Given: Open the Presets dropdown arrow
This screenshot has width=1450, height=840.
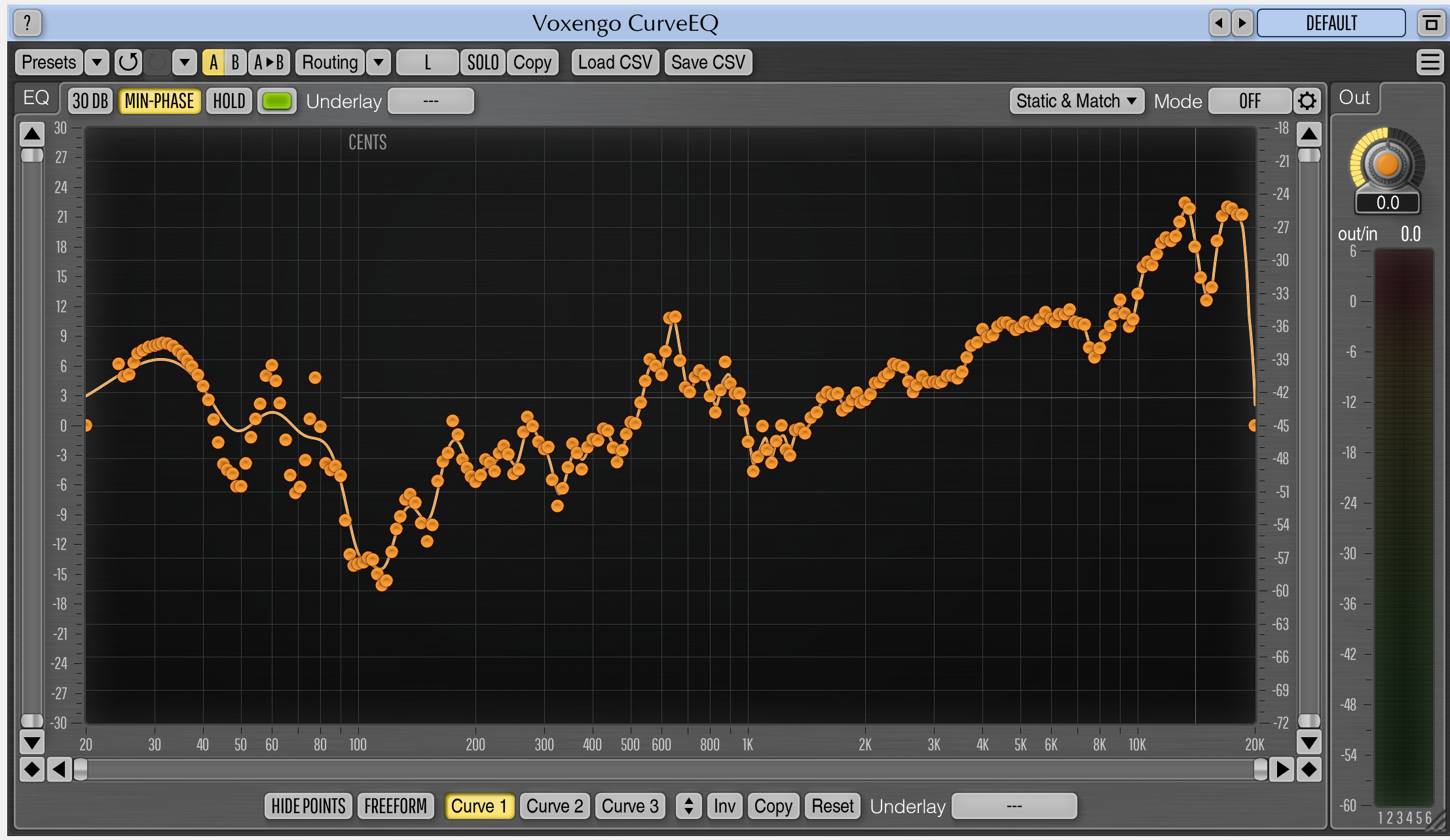Looking at the screenshot, I should click(97, 62).
